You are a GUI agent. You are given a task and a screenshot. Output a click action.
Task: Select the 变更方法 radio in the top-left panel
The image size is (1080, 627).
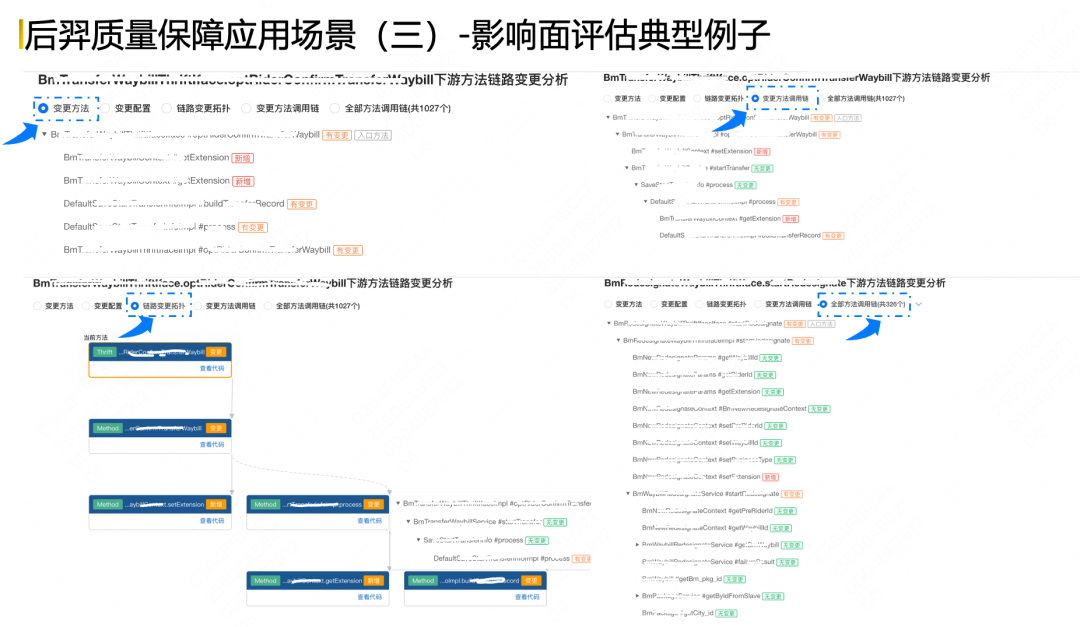(x=43, y=108)
